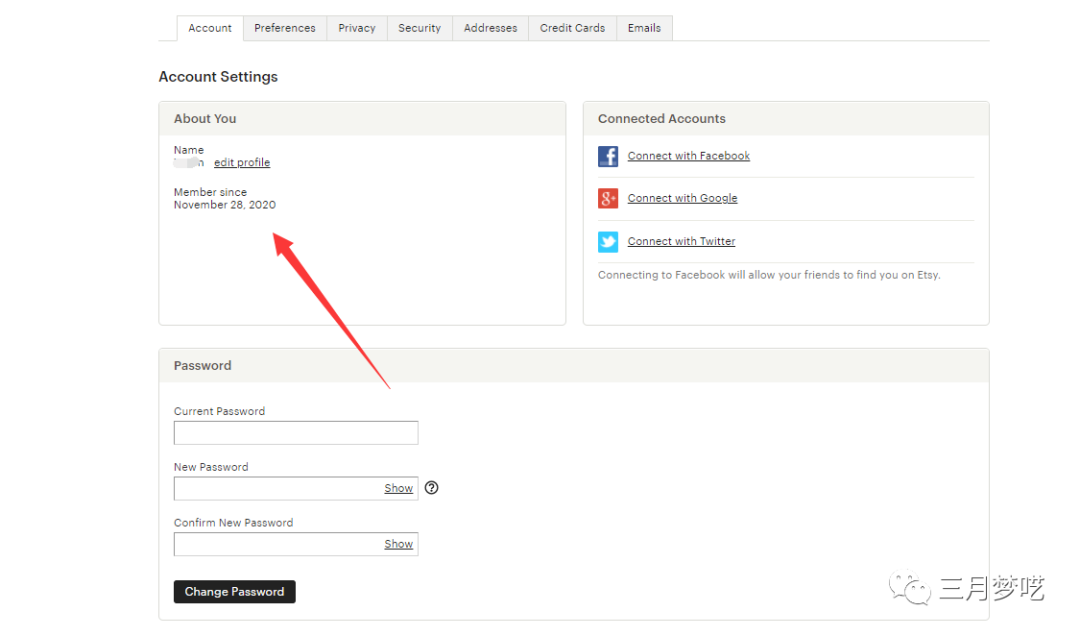Open the Privacy tab
Image resolution: width=1080 pixels, height=636 pixels.
click(x=357, y=28)
